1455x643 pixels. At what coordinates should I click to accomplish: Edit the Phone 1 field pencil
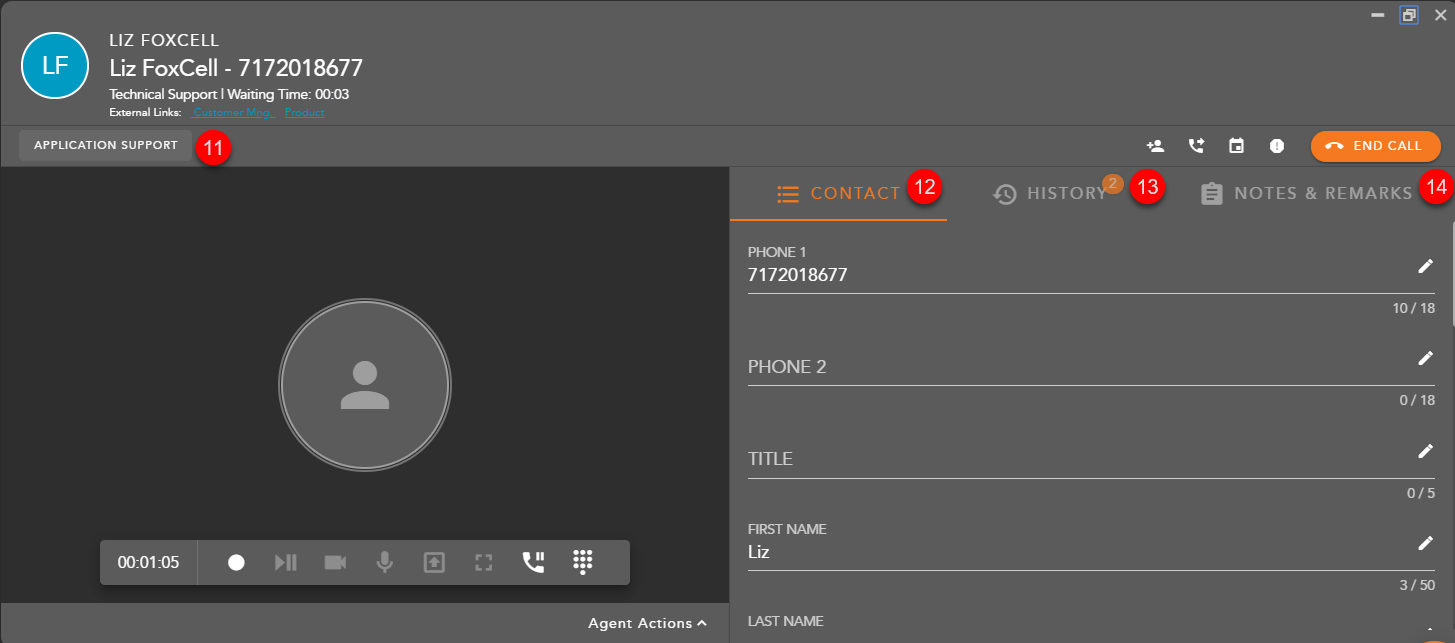(1425, 266)
